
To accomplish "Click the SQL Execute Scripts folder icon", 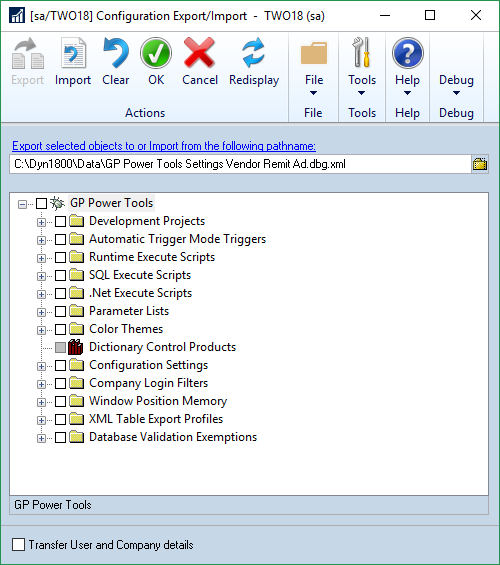I will click(x=76, y=275).
